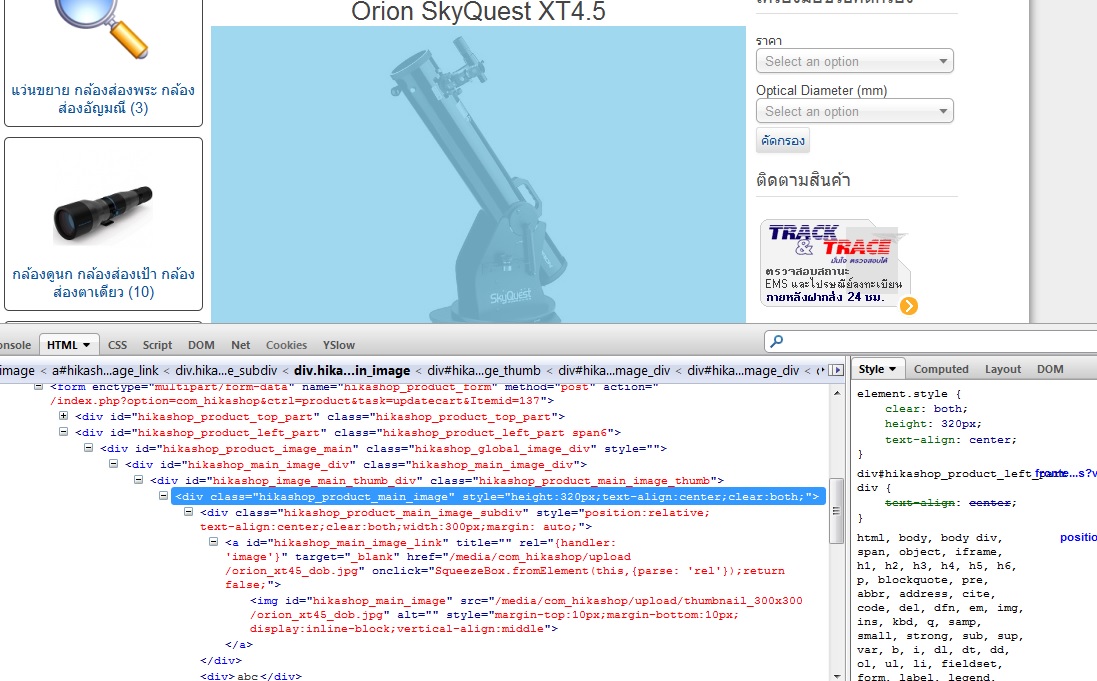The height and width of the screenshot is (681, 1097).
Task: Select div#hika...ge_thumb breadcrumb
Action: tap(483, 370)
